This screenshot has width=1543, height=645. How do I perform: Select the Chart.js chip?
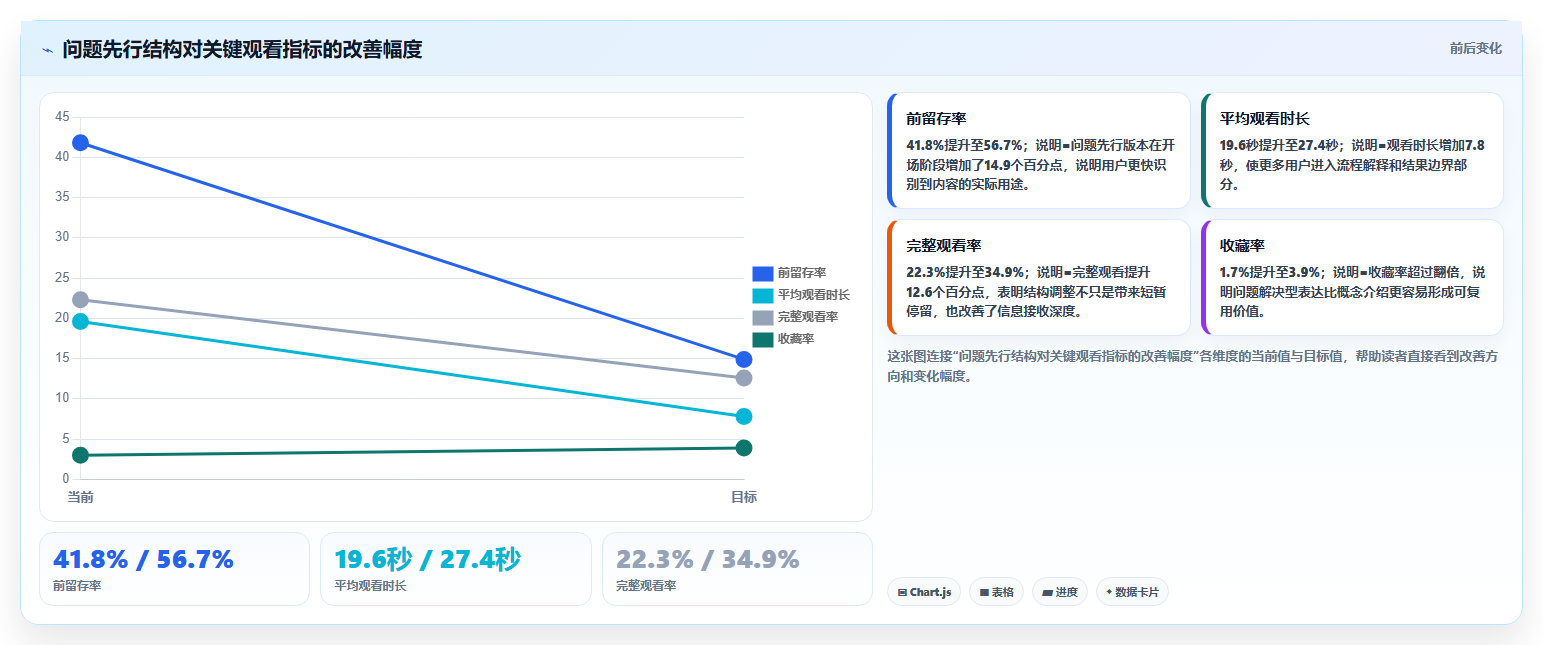[923, 592]
